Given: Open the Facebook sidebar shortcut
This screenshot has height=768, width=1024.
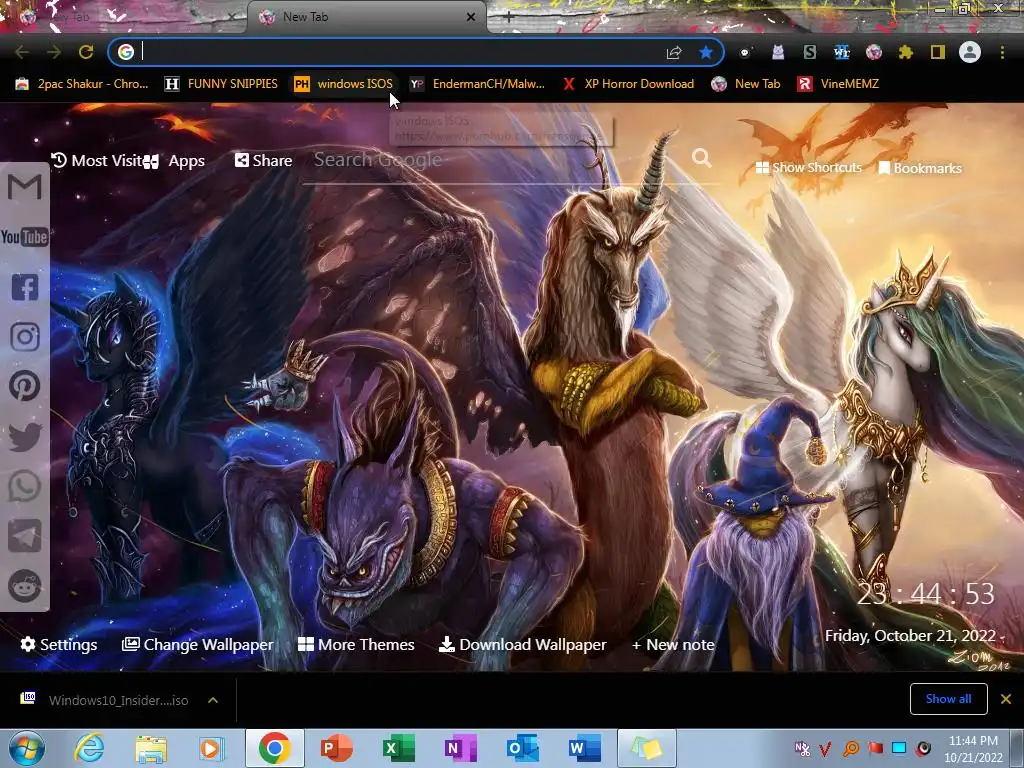Looking at the screenshot, I should (25, 287).
